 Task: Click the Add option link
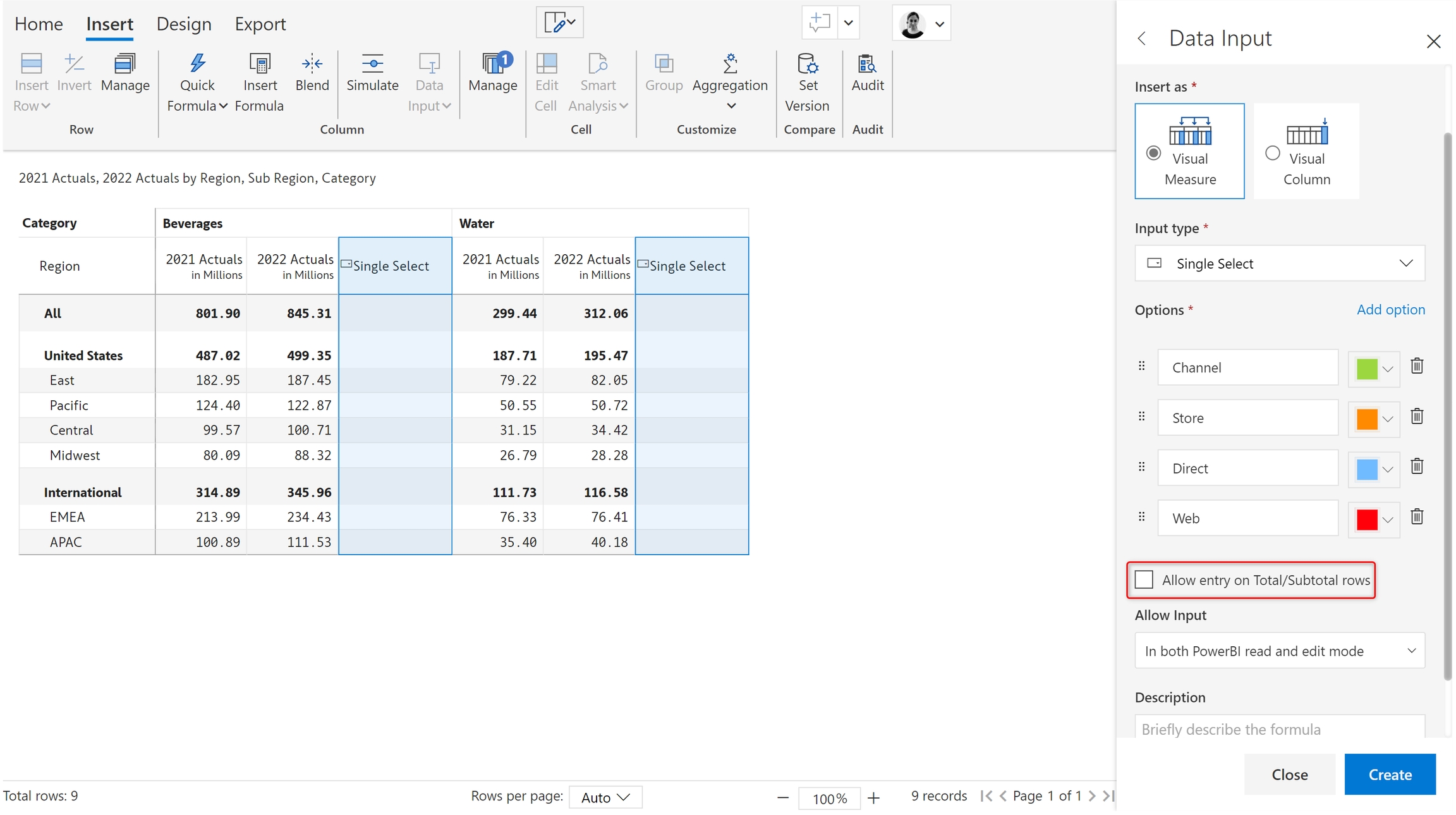point(1390,310)
